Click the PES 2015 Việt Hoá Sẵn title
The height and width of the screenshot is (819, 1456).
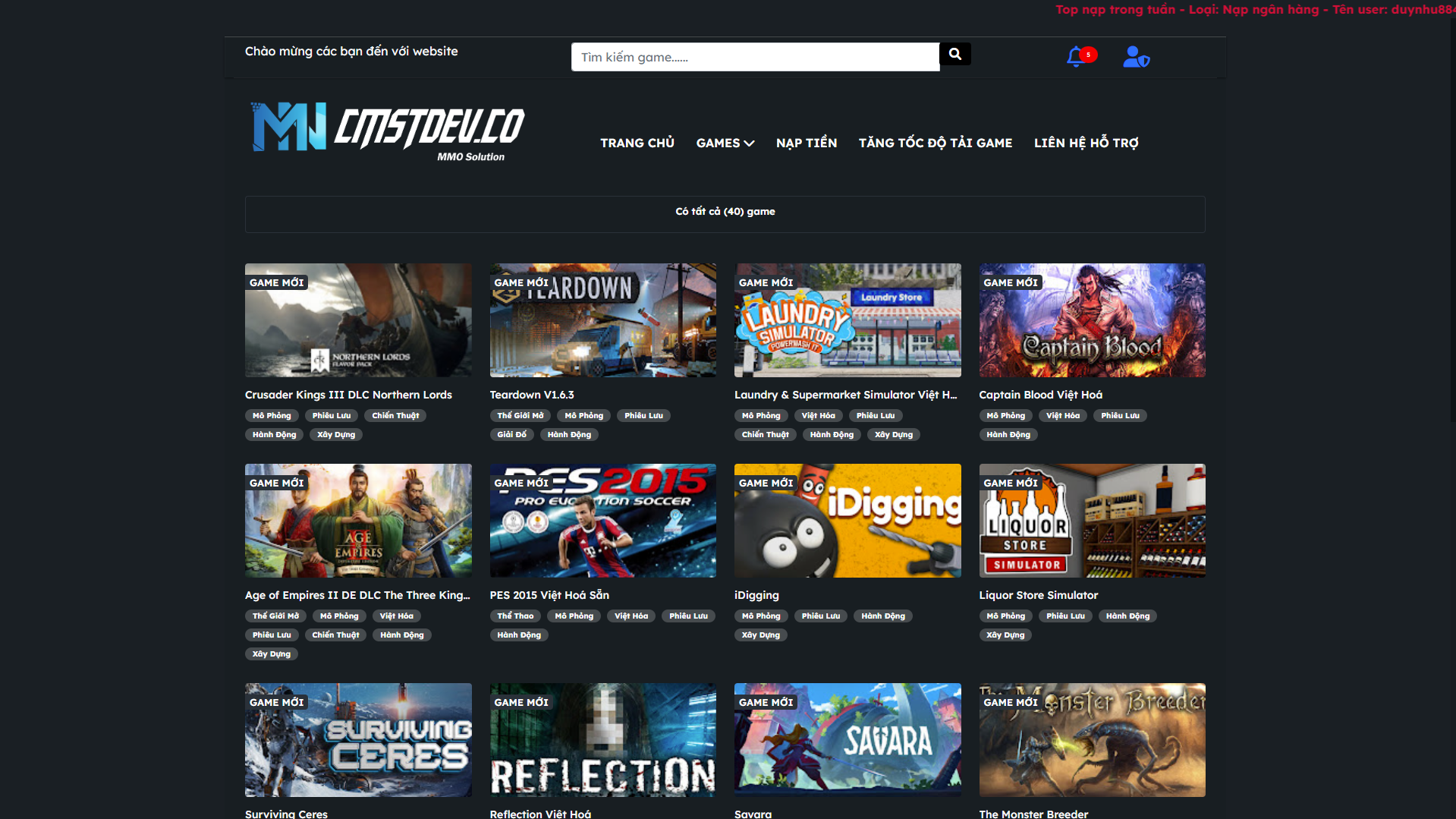(x=549, y=595)
